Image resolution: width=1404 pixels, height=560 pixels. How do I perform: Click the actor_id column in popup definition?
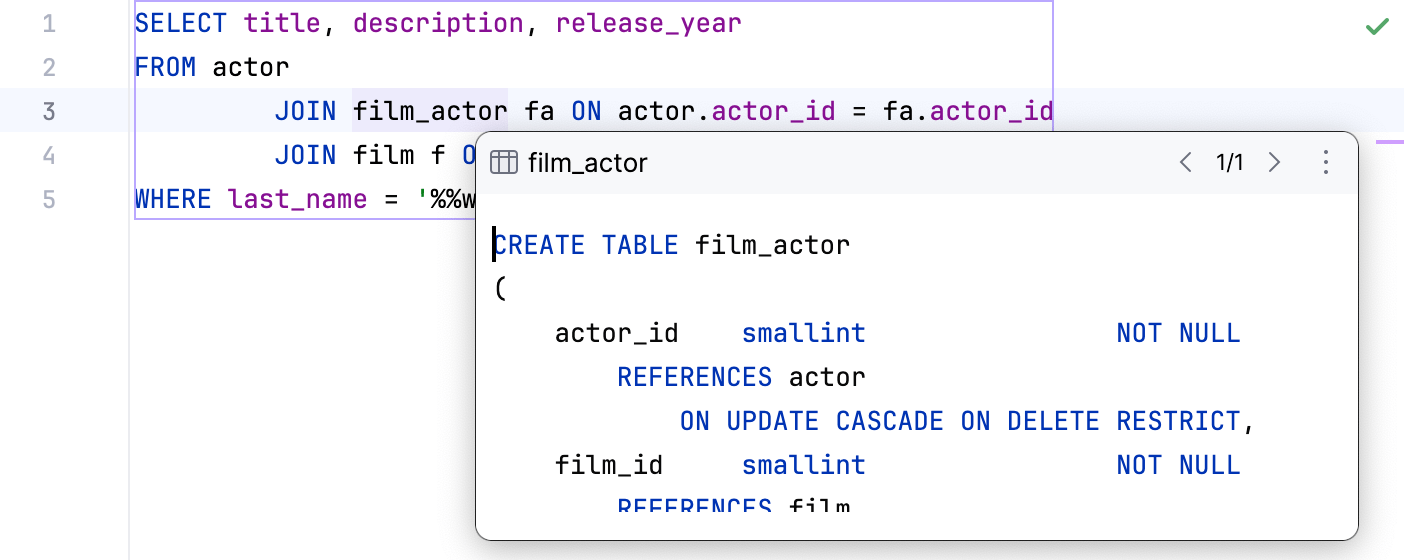(x=617, y=333)
